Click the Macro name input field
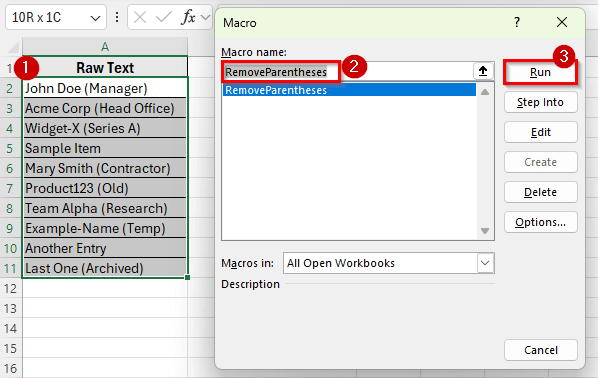Image resolution: width=598 pixels, height=378 pixels. point(347,71)
